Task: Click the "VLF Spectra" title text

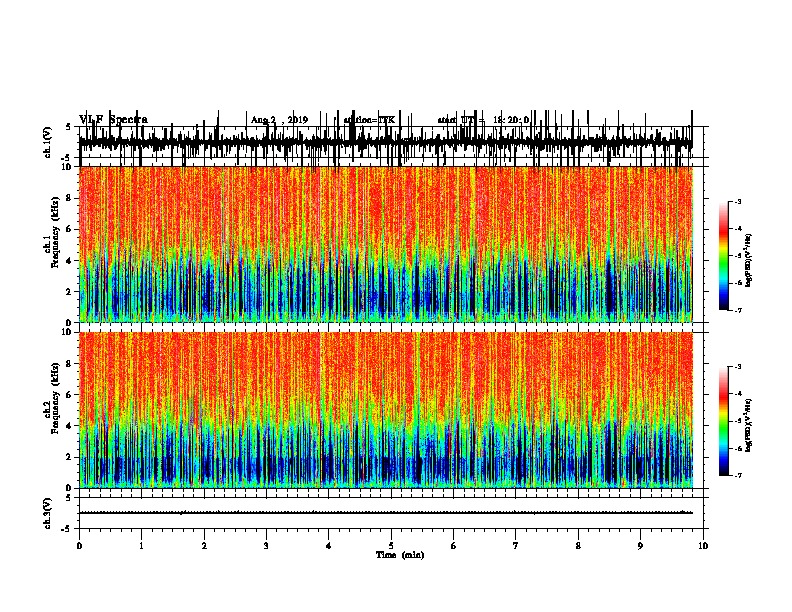Action: (113, 120)
